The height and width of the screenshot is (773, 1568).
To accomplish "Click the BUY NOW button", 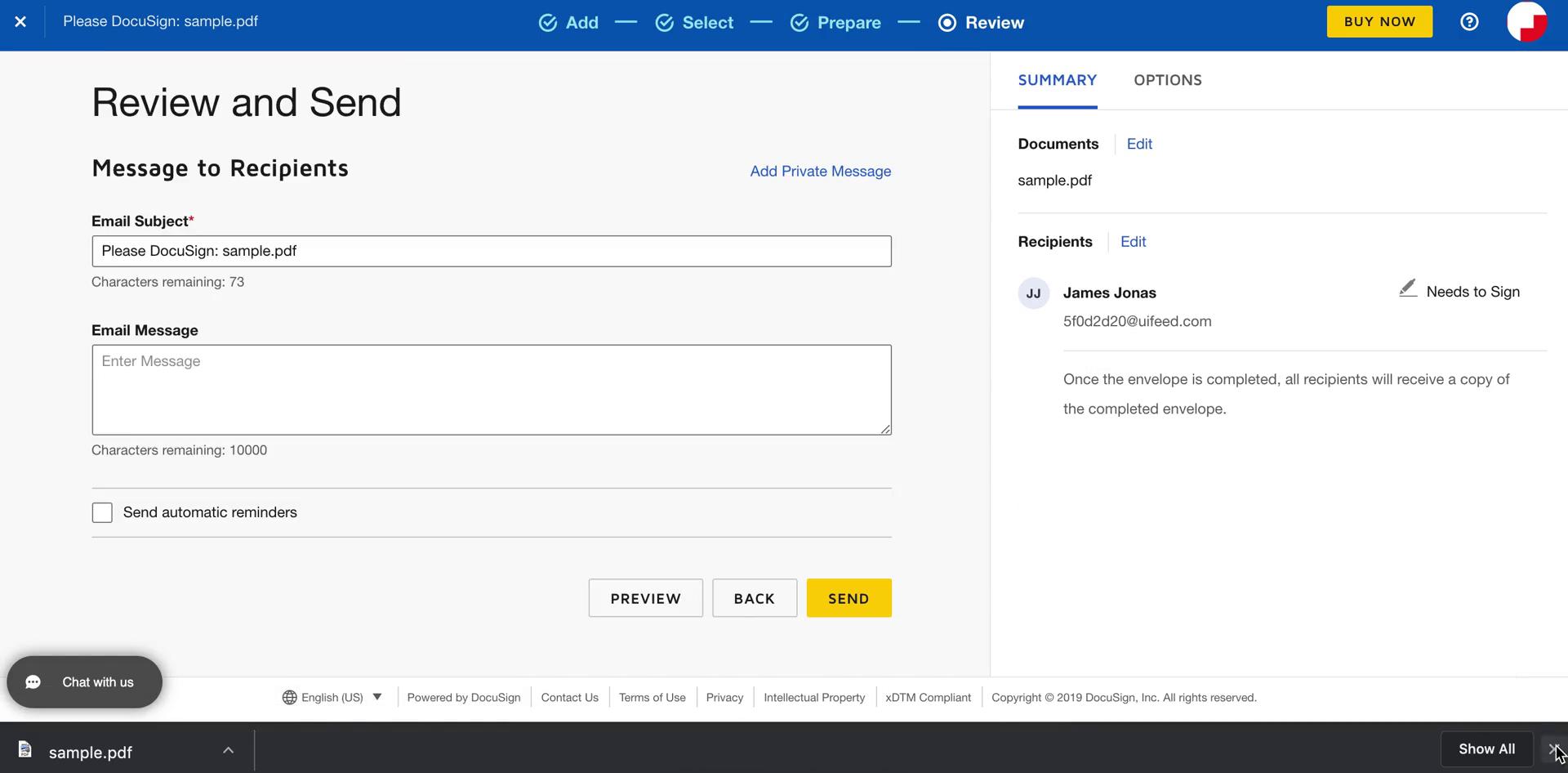I will tap(1379, 22).
